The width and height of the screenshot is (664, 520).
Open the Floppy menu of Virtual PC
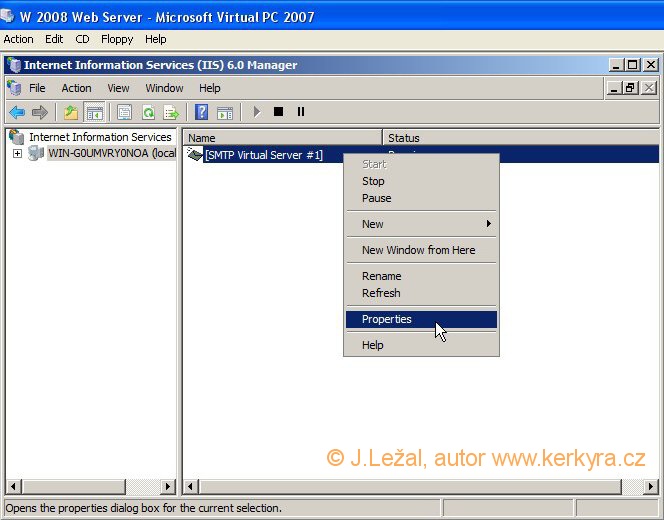coord(117,39)
